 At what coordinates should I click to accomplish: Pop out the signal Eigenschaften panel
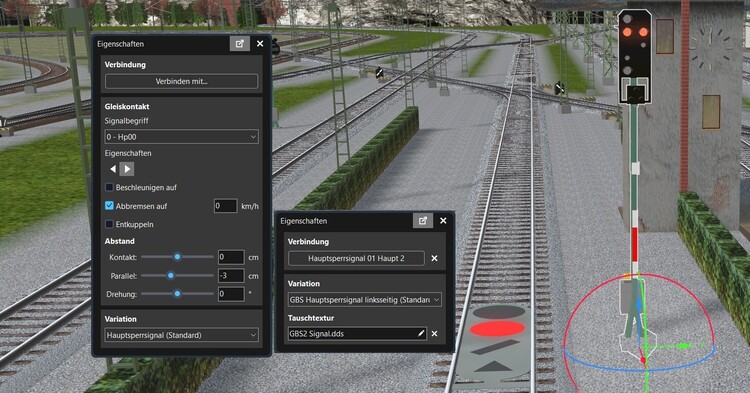[x=423, y=220]
